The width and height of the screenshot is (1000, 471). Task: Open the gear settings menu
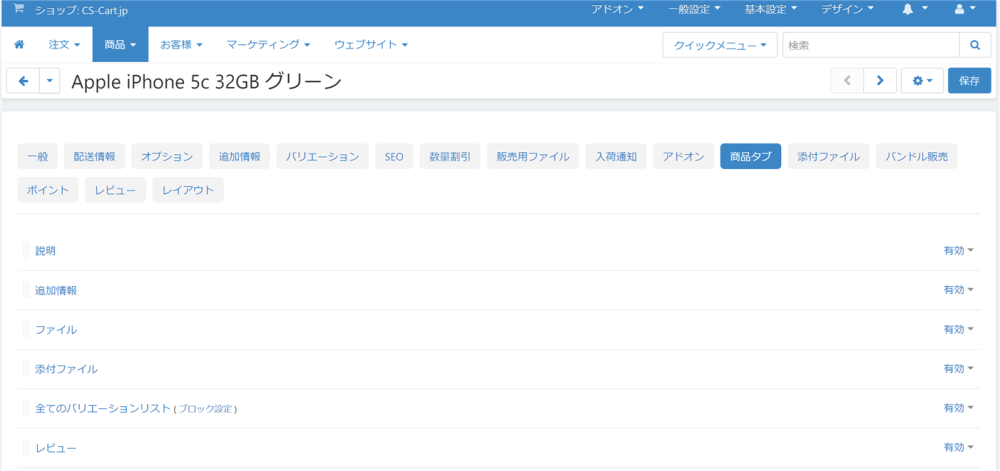922,81
